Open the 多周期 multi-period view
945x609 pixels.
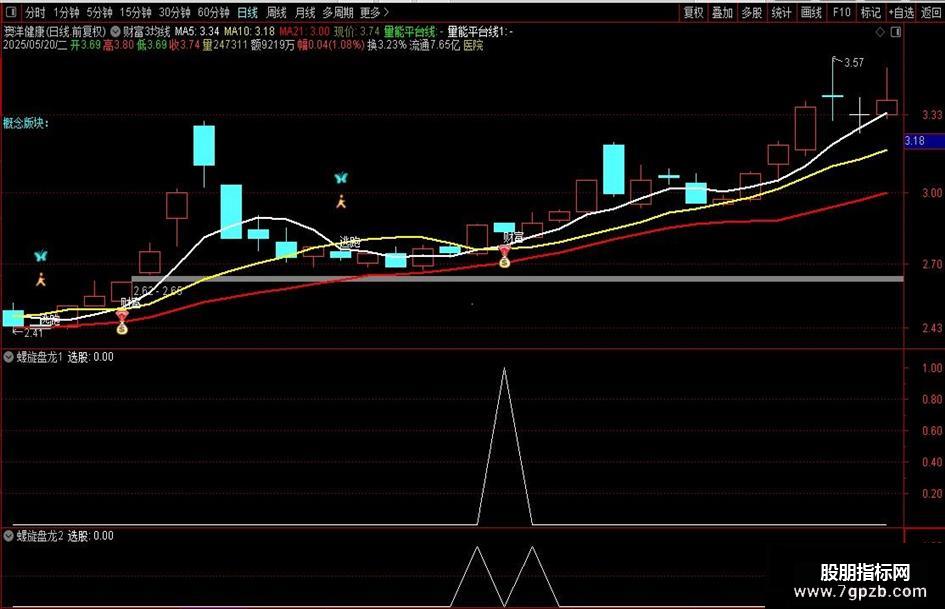pyautogui.click(x=338, y=12)
